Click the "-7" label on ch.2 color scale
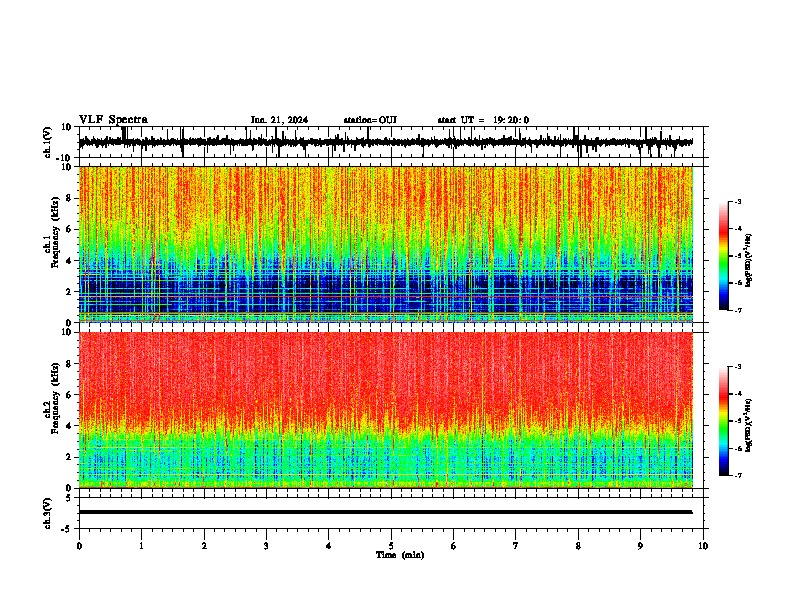792x612 pixels. pos(738,476)
